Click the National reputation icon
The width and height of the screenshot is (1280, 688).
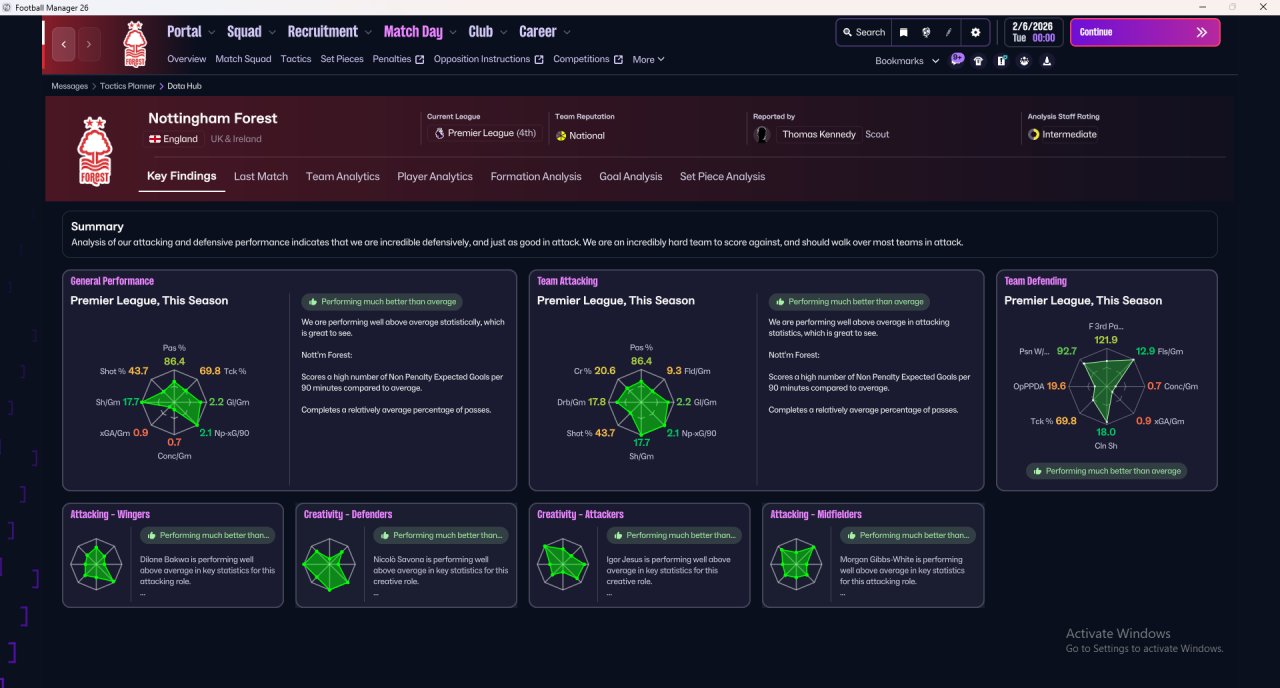[x=561, y=136]
